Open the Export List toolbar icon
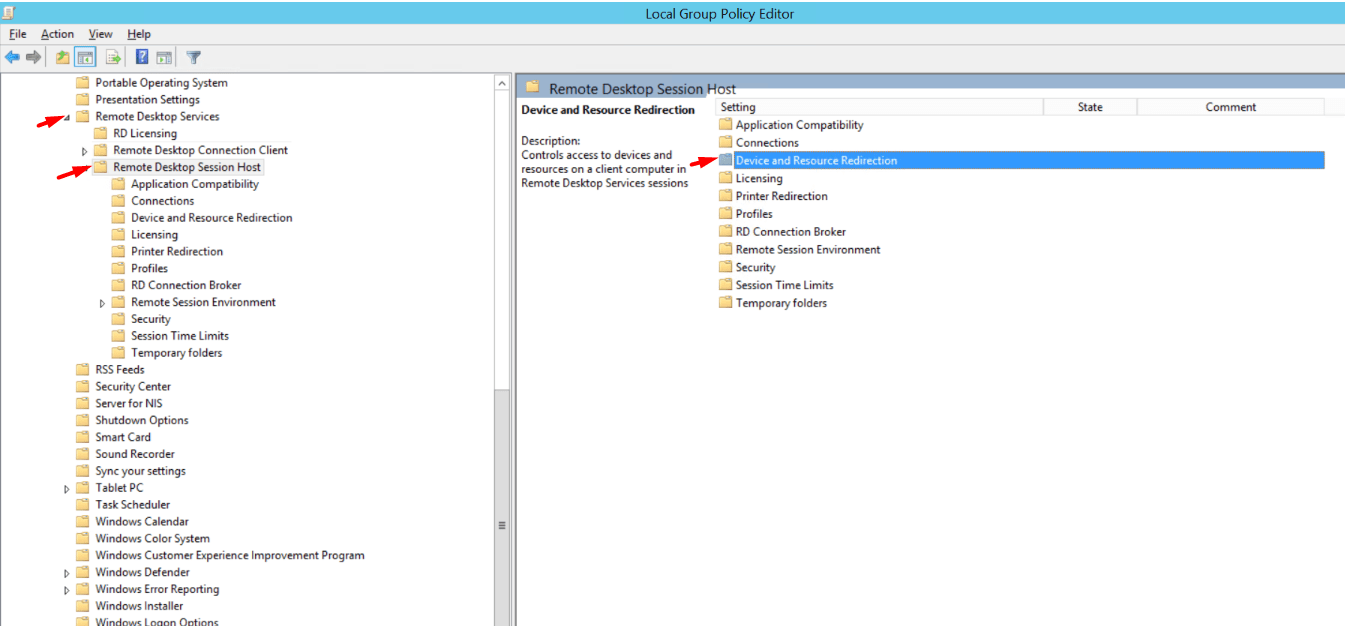Viewport: 1345px width, 626px height. tap(112, 57)
